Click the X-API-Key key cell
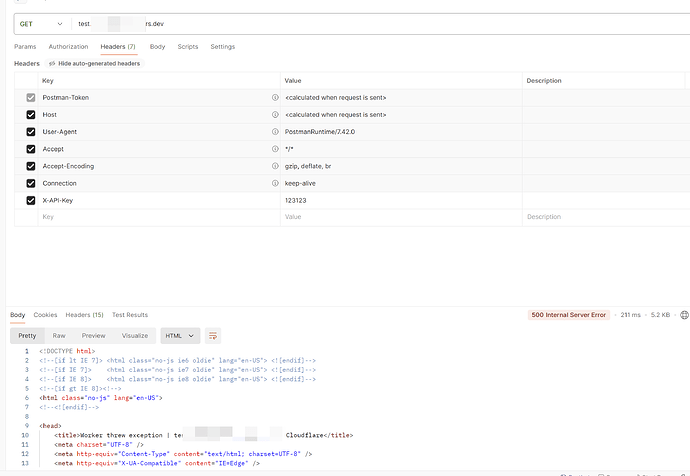This screenshot has height=476, width=690. 159,201
